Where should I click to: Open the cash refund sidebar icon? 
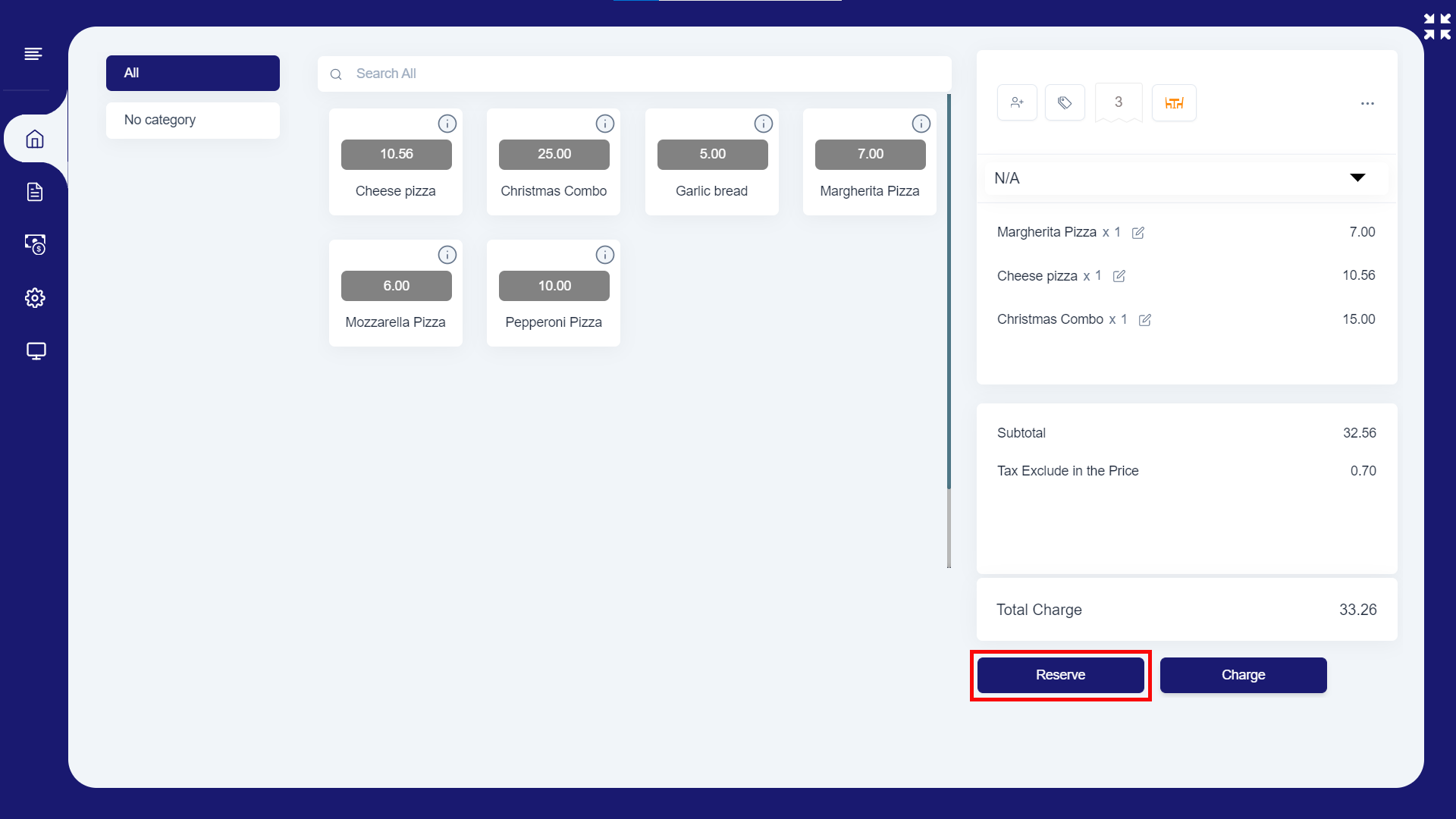pos(35,244)
